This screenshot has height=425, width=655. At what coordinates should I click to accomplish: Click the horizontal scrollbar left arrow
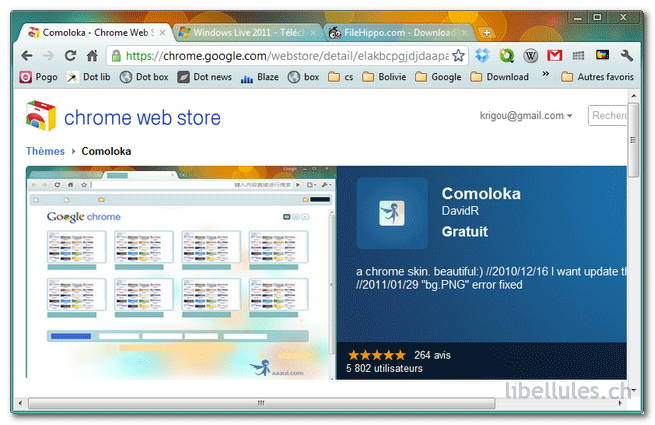coord(20,403)
